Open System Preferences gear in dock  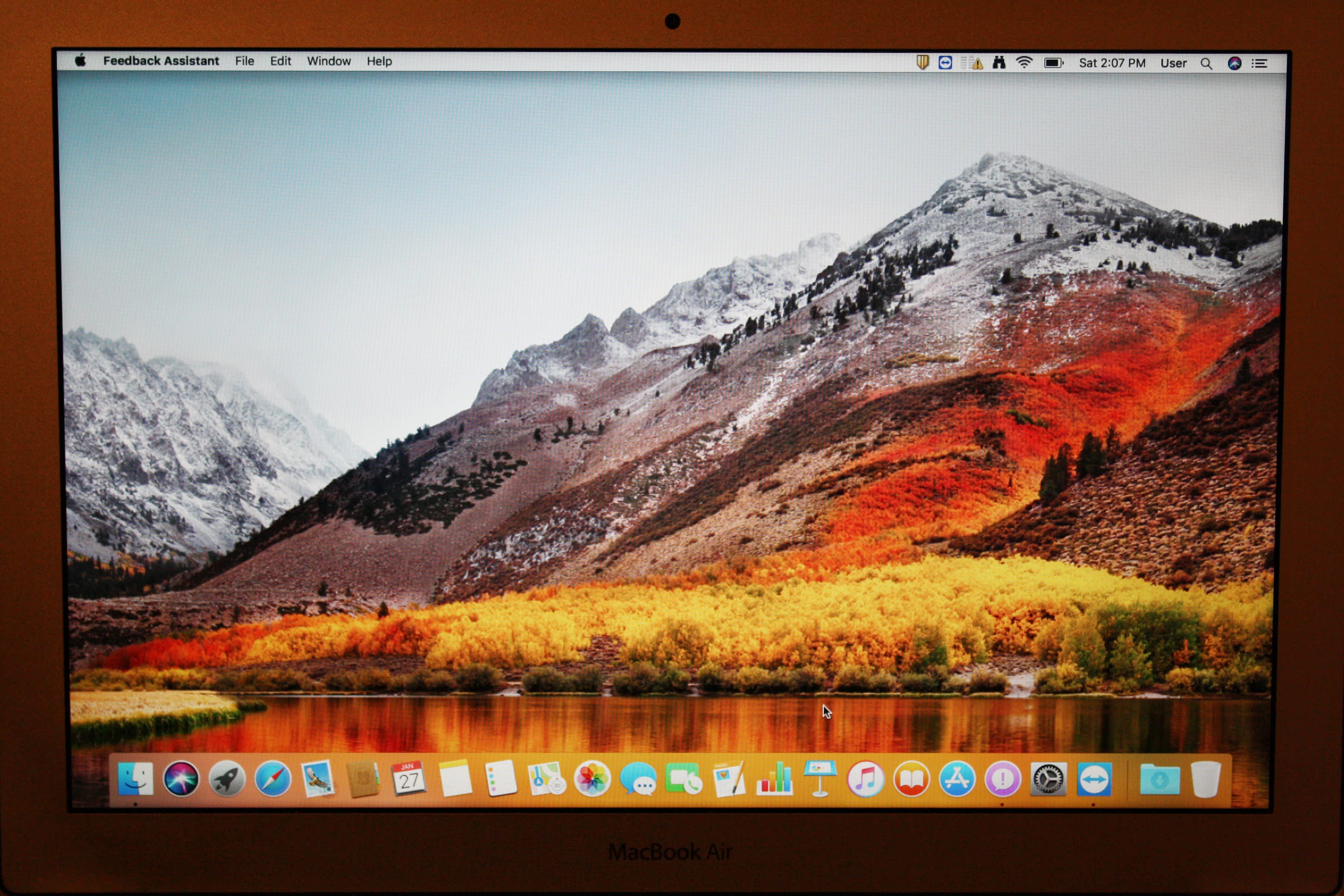click(1048, 779)
